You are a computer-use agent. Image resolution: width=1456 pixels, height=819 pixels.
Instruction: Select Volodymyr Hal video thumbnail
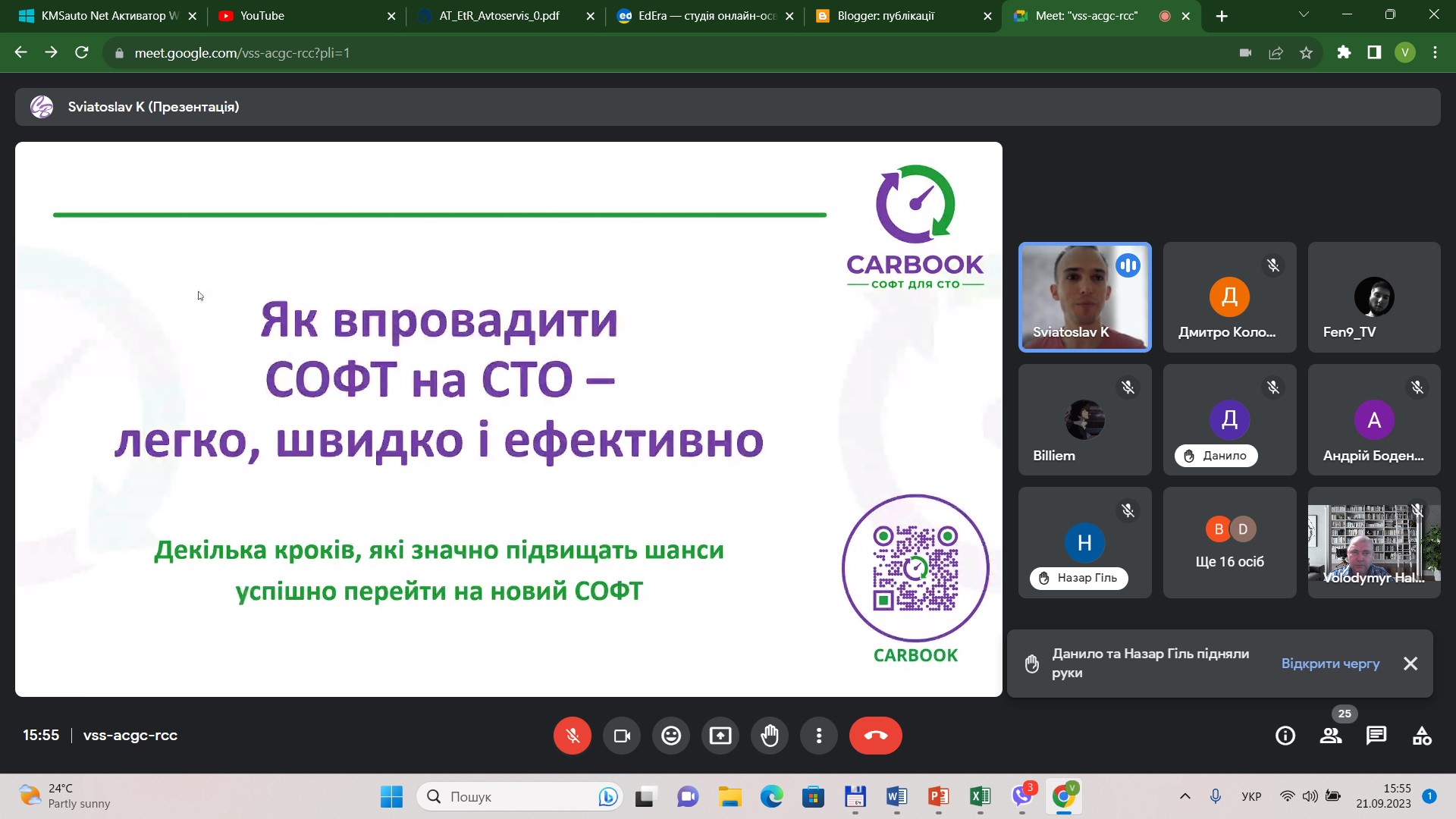pyautogui.click(x=1374, y=543)
